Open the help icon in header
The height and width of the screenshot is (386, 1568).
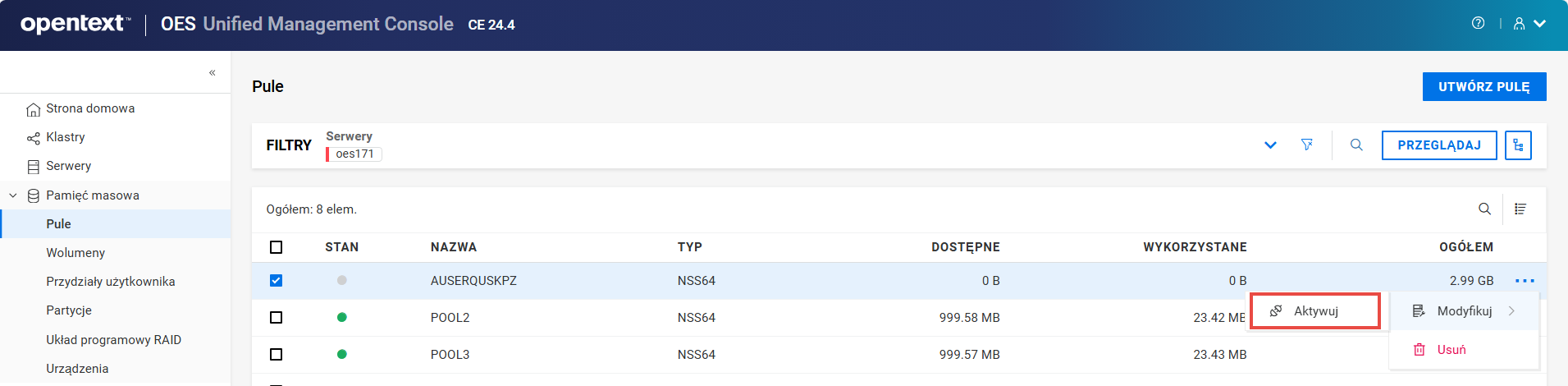(x=1478, y=24)
